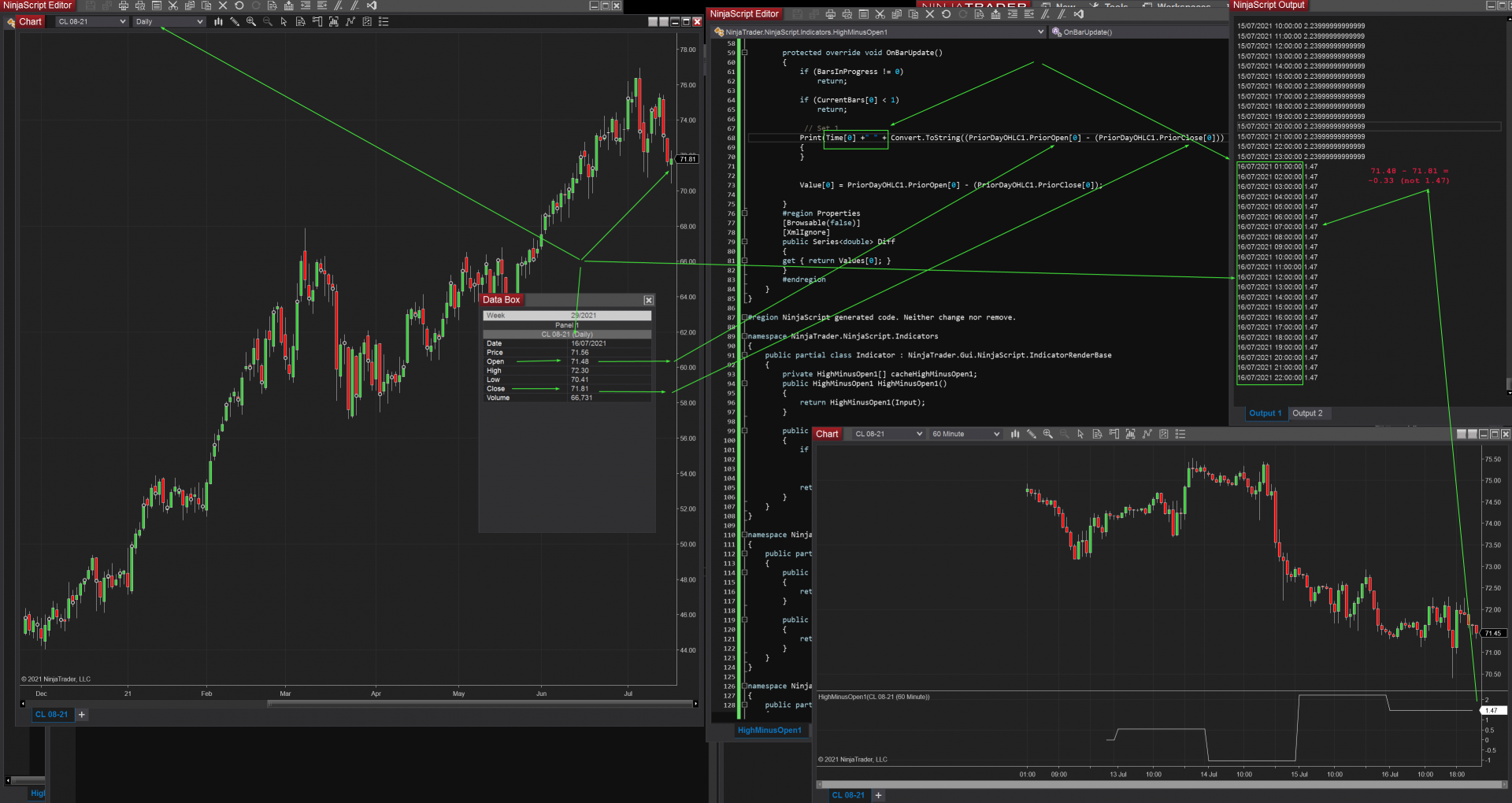Open find icon in front NinjaScript Editor toolbar
This screenshot has height=803, width=1512.
tap(980, 14)
